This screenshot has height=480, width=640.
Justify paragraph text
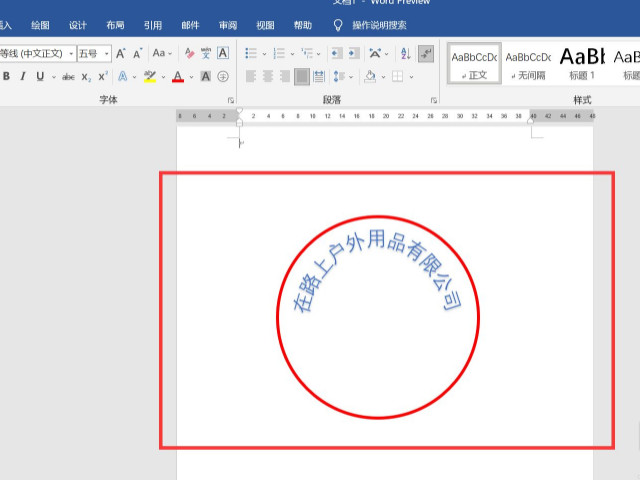[302, 76]
